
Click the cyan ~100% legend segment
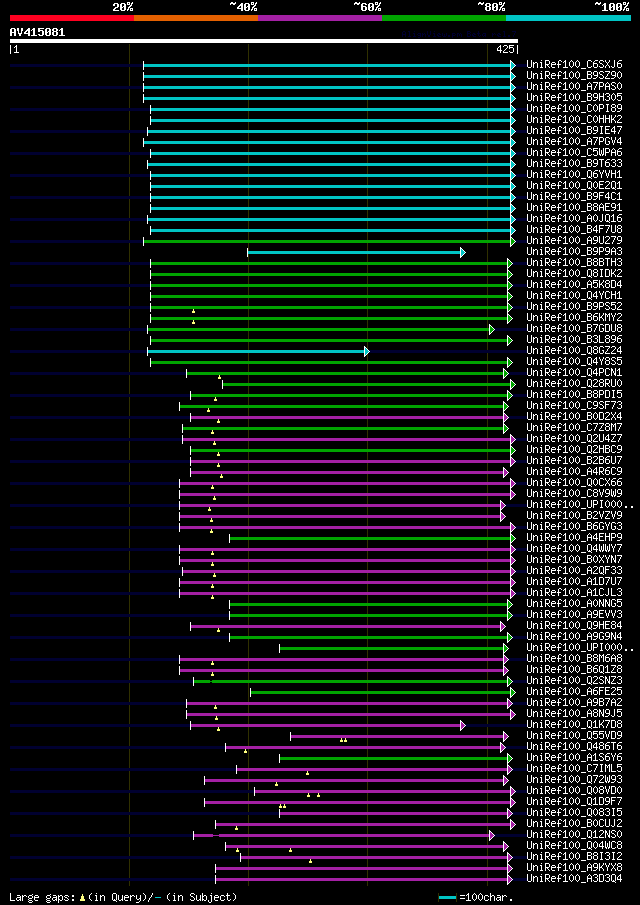[568, 18]
